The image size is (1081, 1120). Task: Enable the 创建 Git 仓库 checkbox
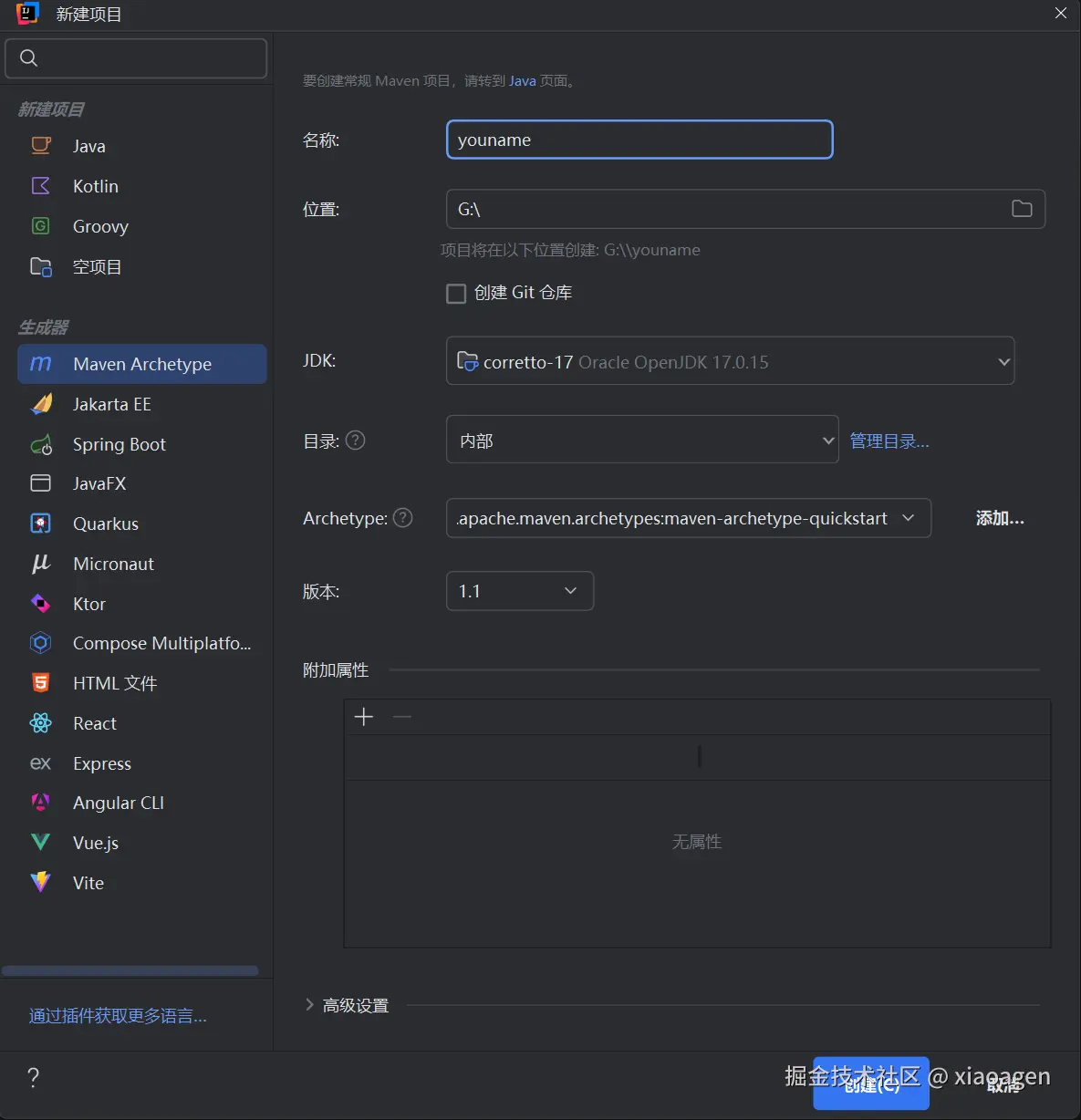(456, 293)
